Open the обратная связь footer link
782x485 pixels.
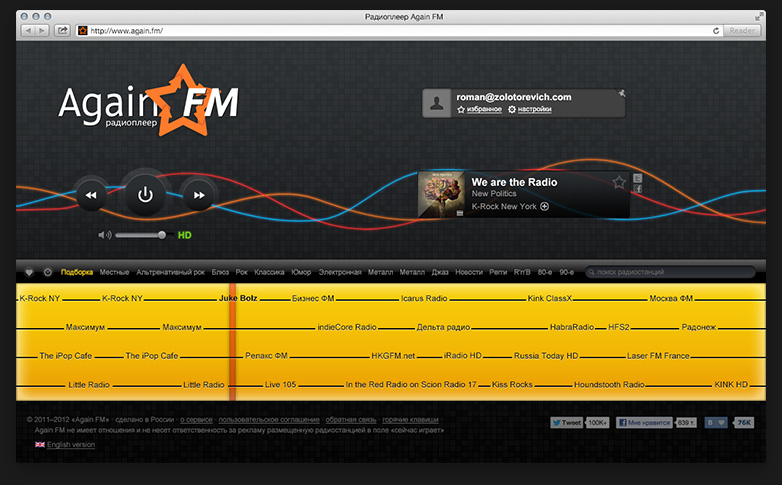pyautogui.click(x=351, y=420)
